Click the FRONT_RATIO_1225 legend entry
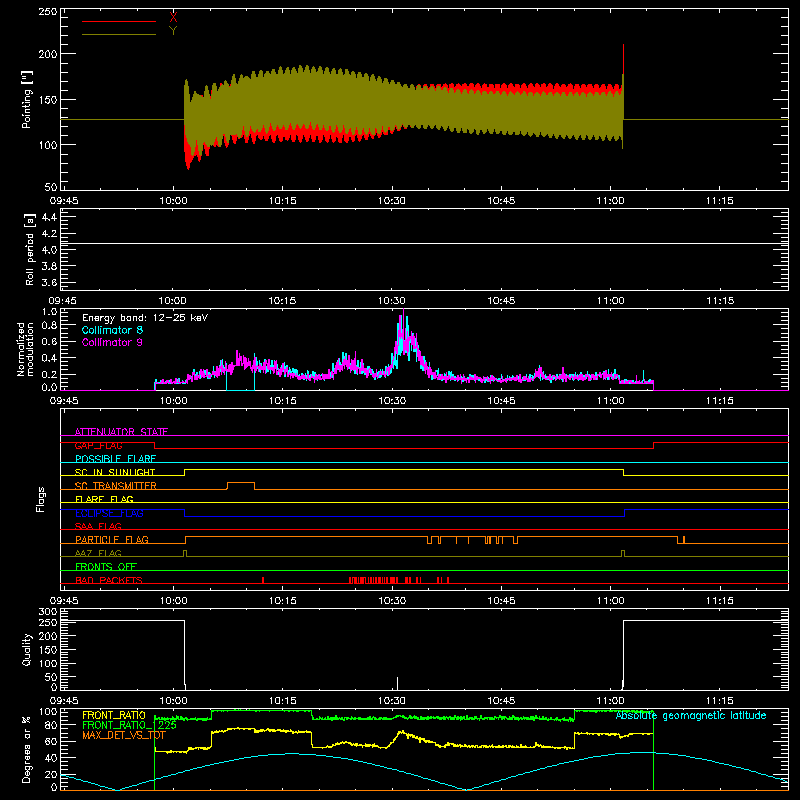The width and height of the screenshot is (800, 800). [129, 725]
